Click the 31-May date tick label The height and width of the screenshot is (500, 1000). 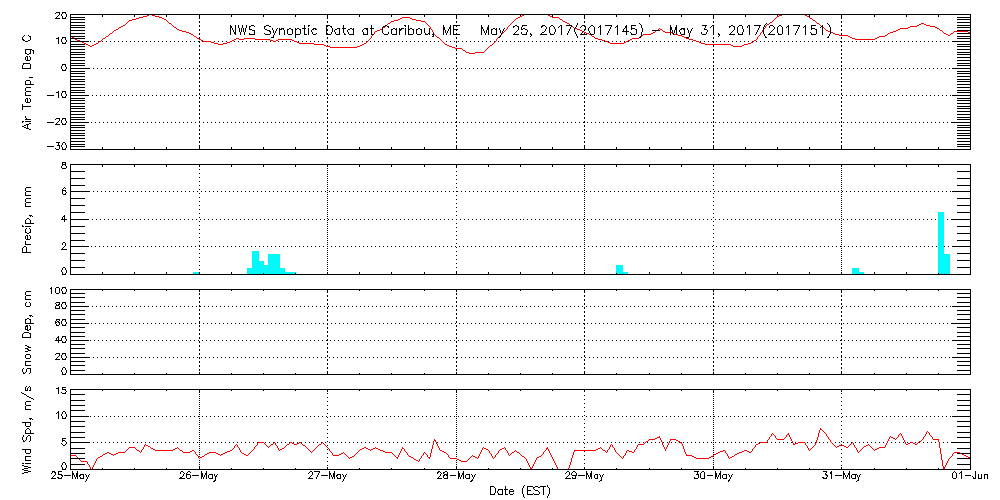(x=842, y=477)
